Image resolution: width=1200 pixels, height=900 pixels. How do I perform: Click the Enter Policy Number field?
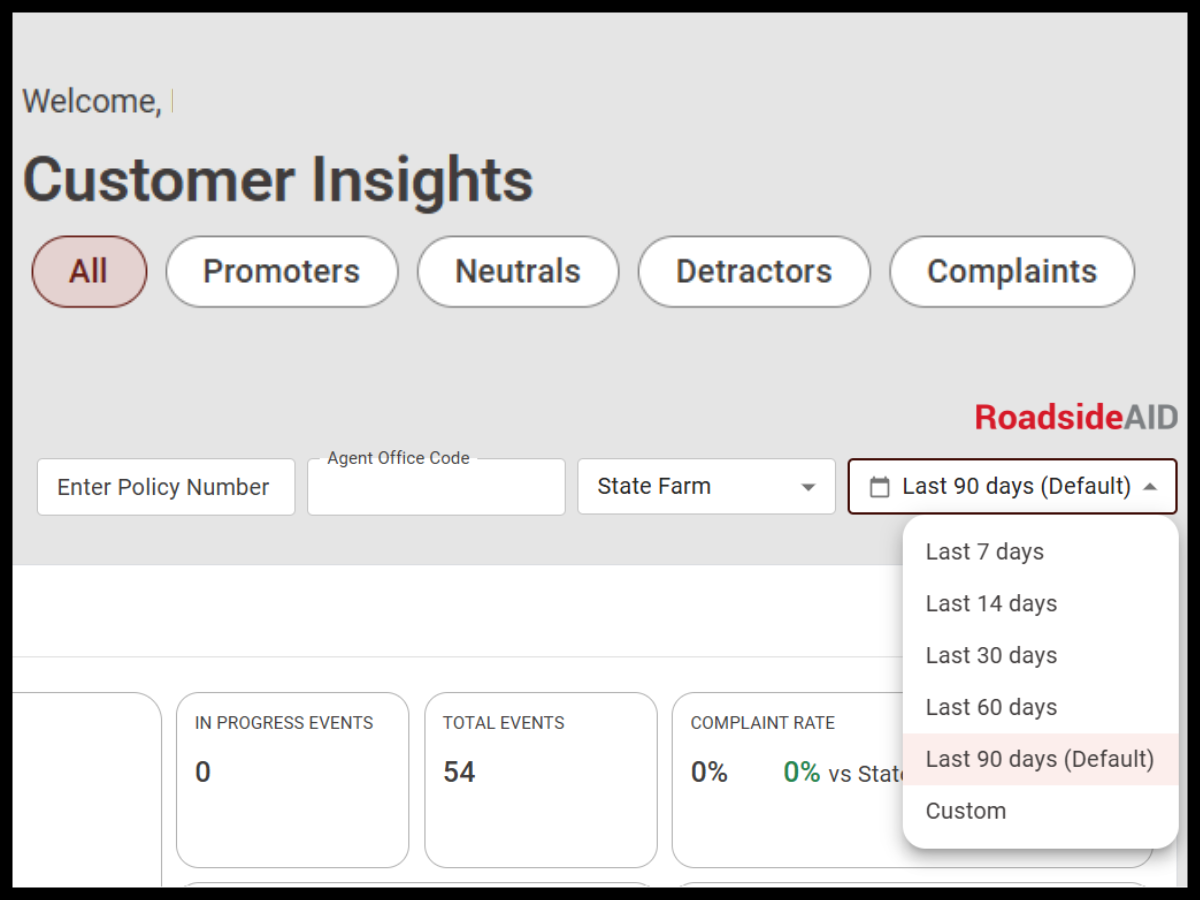[165, 487]
